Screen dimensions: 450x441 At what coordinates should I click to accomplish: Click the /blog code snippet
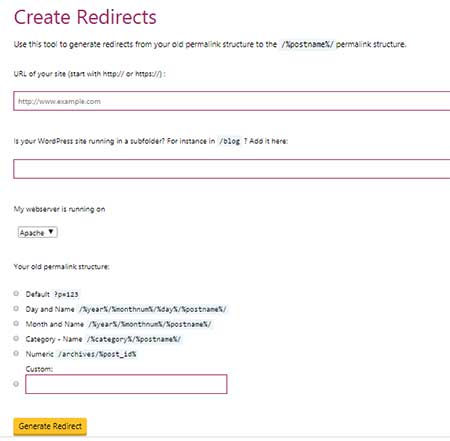(x=230, y=141)
